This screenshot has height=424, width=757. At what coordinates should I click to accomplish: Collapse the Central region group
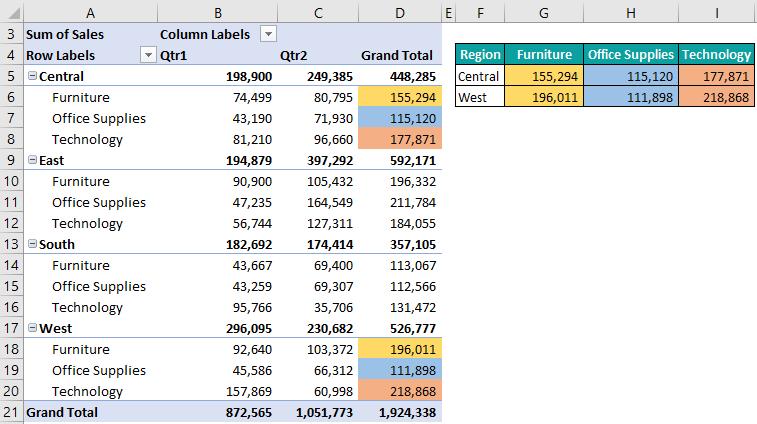[32, 76]
